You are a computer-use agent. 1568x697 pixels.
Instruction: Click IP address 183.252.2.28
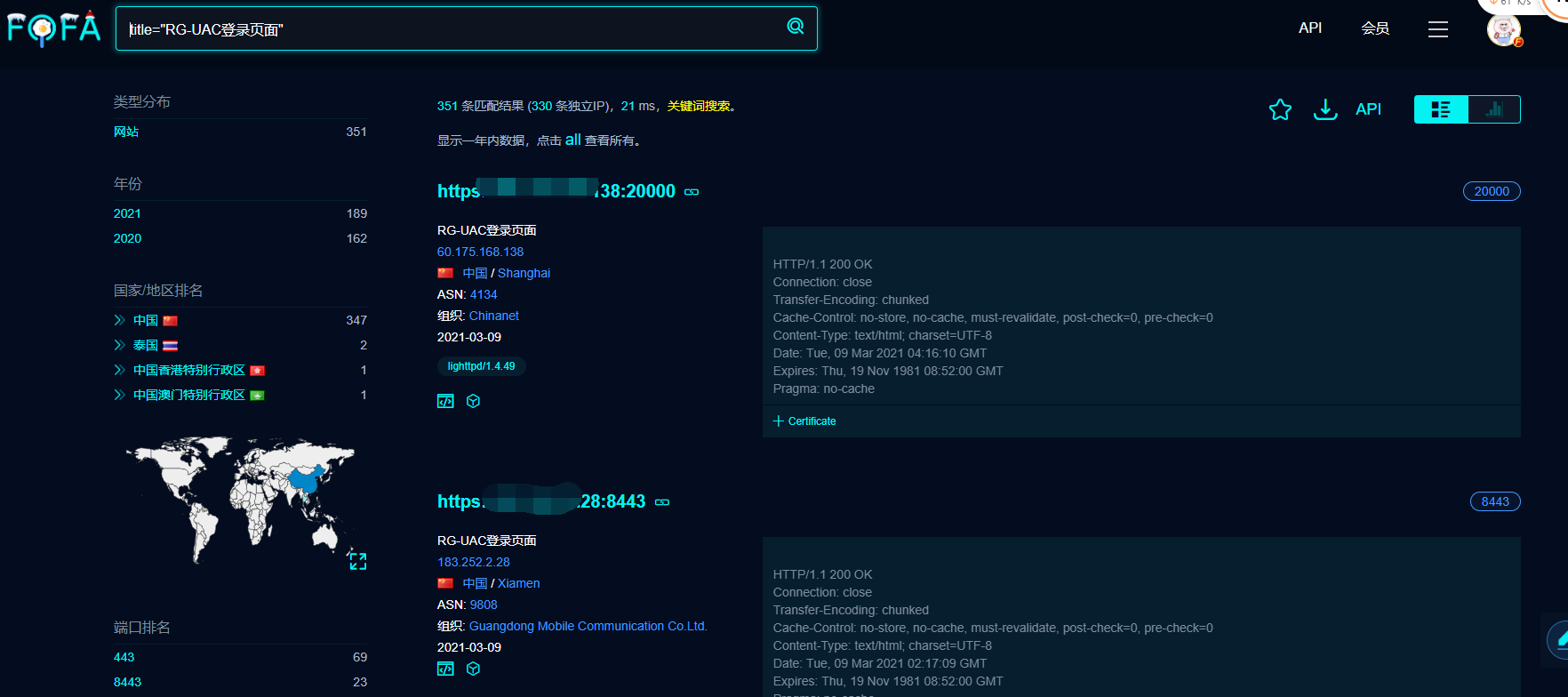click(474, 562)
